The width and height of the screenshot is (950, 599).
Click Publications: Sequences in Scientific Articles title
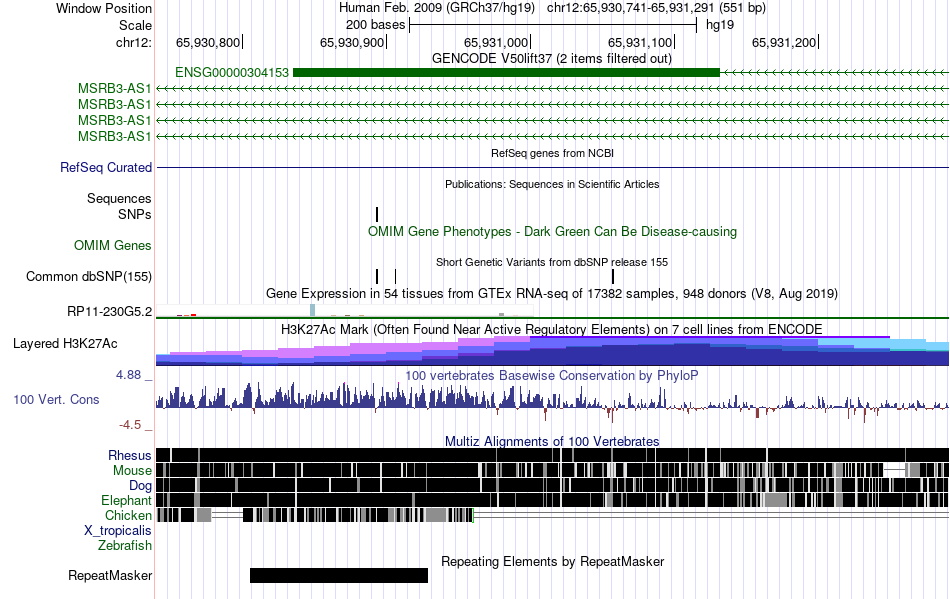[x=552, y=184]
